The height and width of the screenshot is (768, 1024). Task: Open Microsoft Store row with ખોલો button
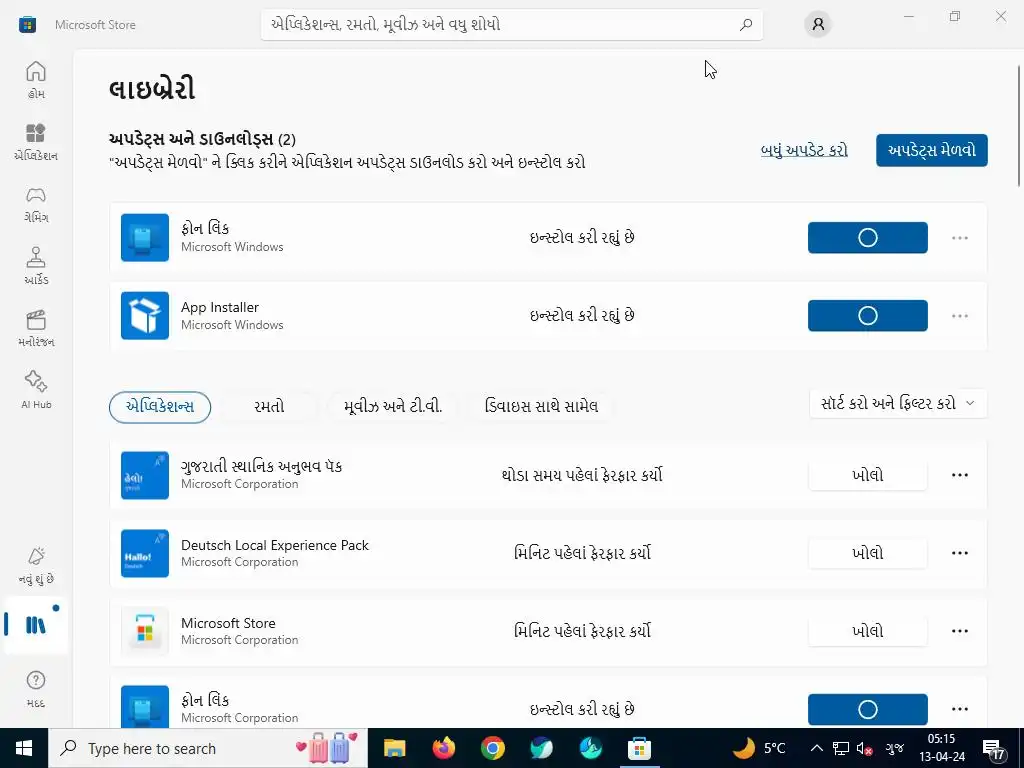[867, 632]
